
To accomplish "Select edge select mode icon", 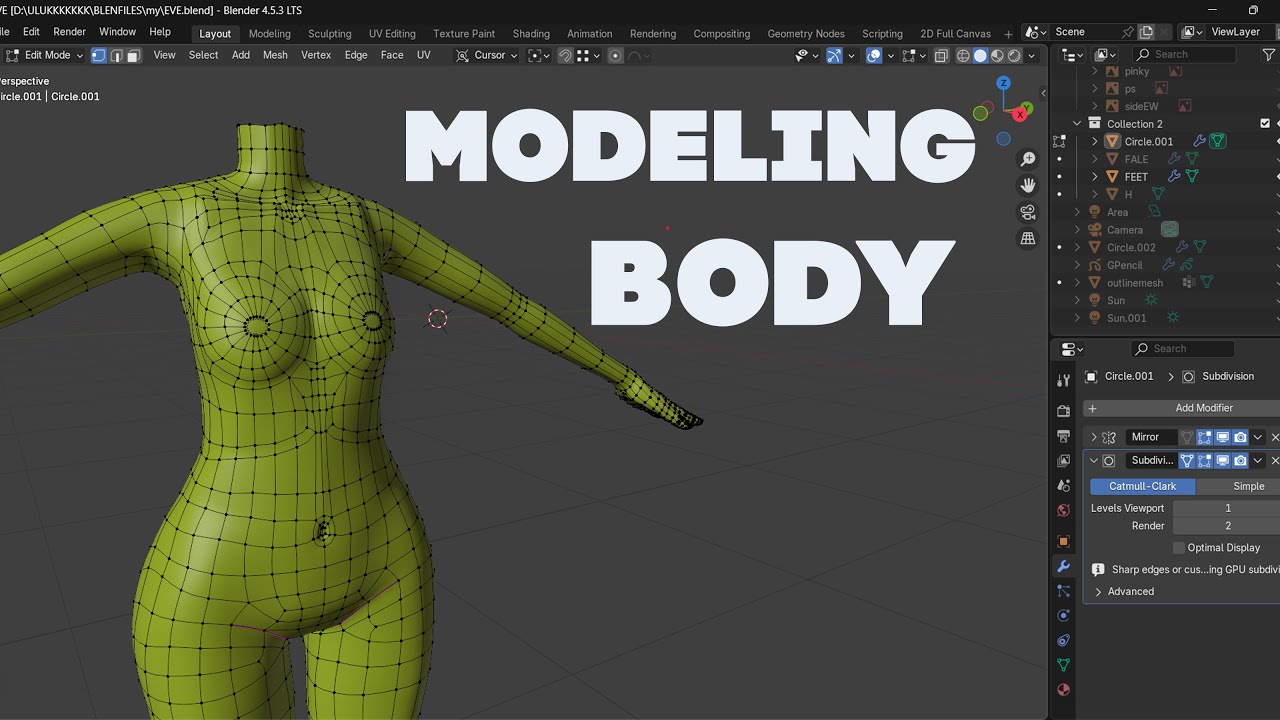I will tap(116, 55).
